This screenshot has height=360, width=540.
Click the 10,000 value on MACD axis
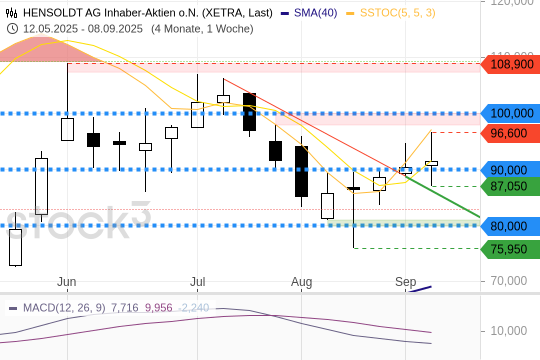(509, 331)
